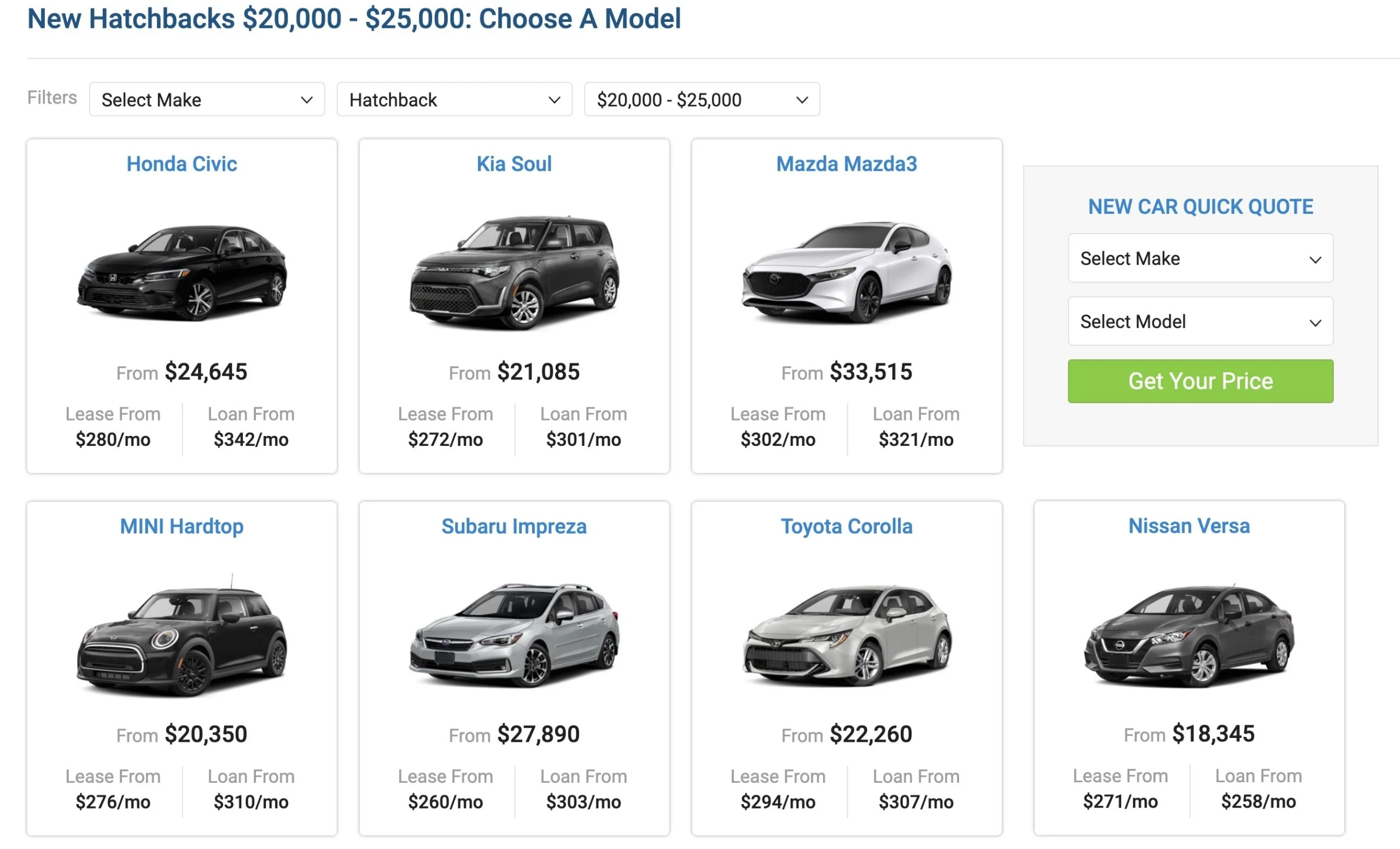1400x849 pixels.
Task: Click Subaru Impreza lease price $260/mo
Action: 446,802
